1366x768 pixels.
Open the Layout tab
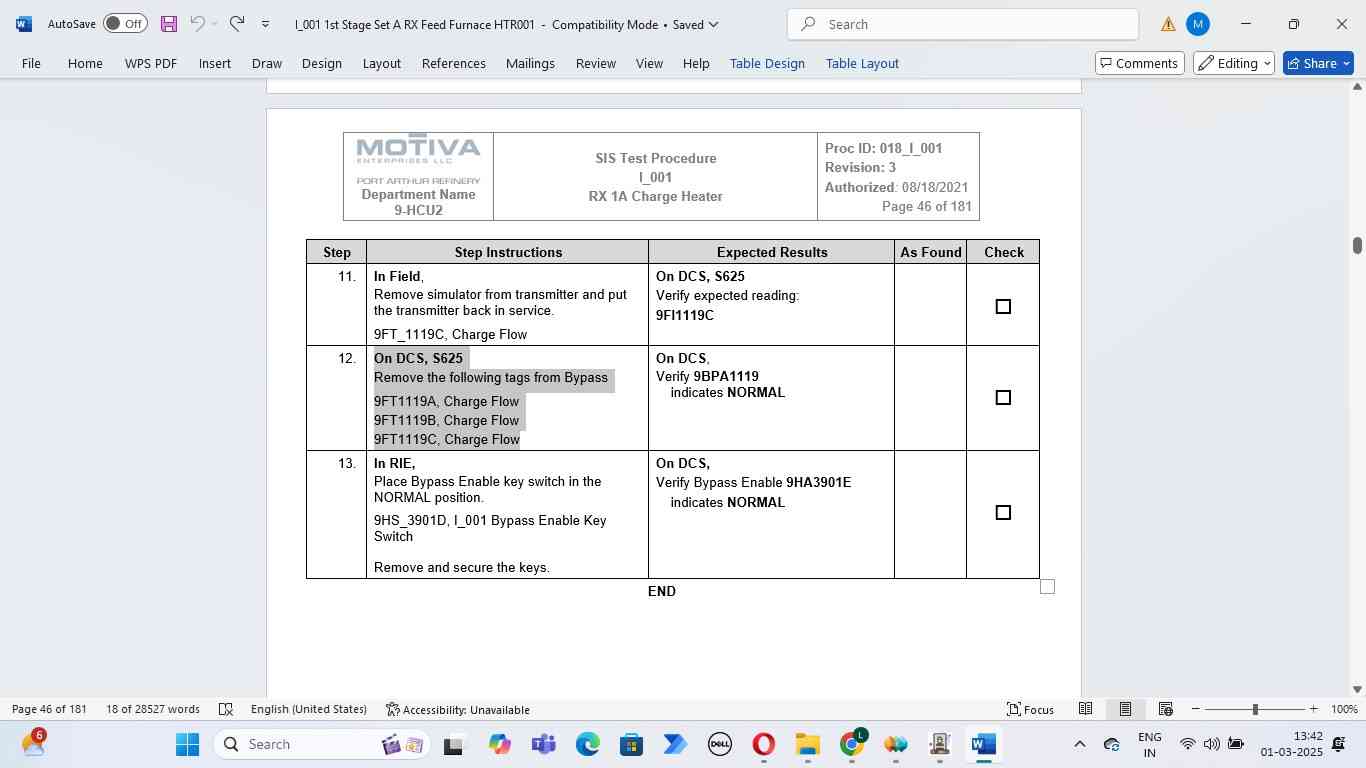pos(382,63)
